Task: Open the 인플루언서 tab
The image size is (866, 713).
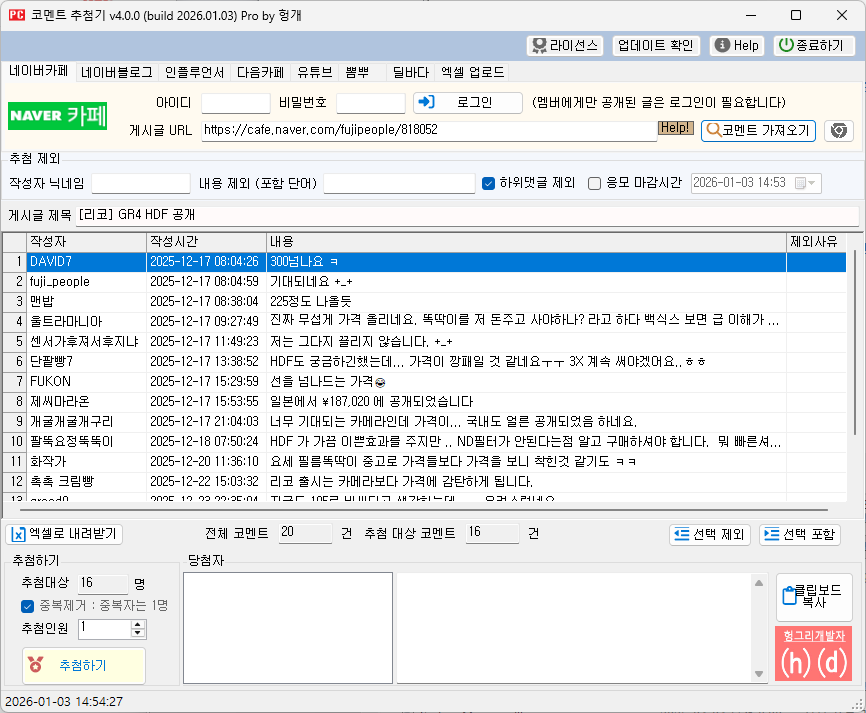Action: click(x=194, y=72)
